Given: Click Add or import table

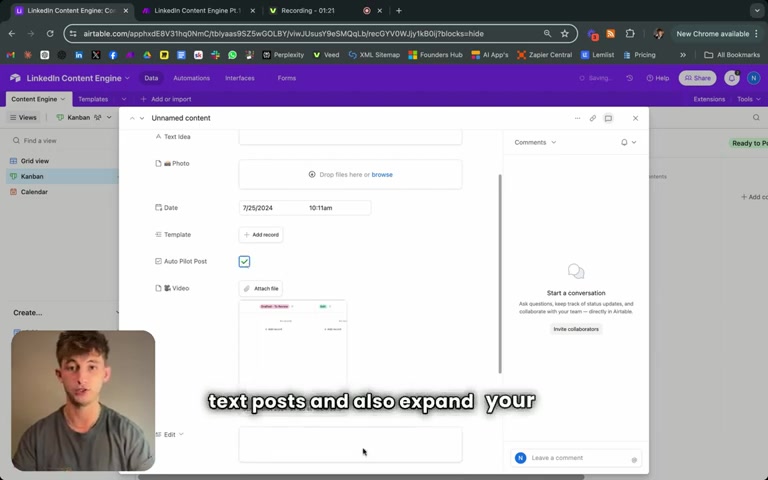Looking at the screenshot, I should (x=166, y=99).
